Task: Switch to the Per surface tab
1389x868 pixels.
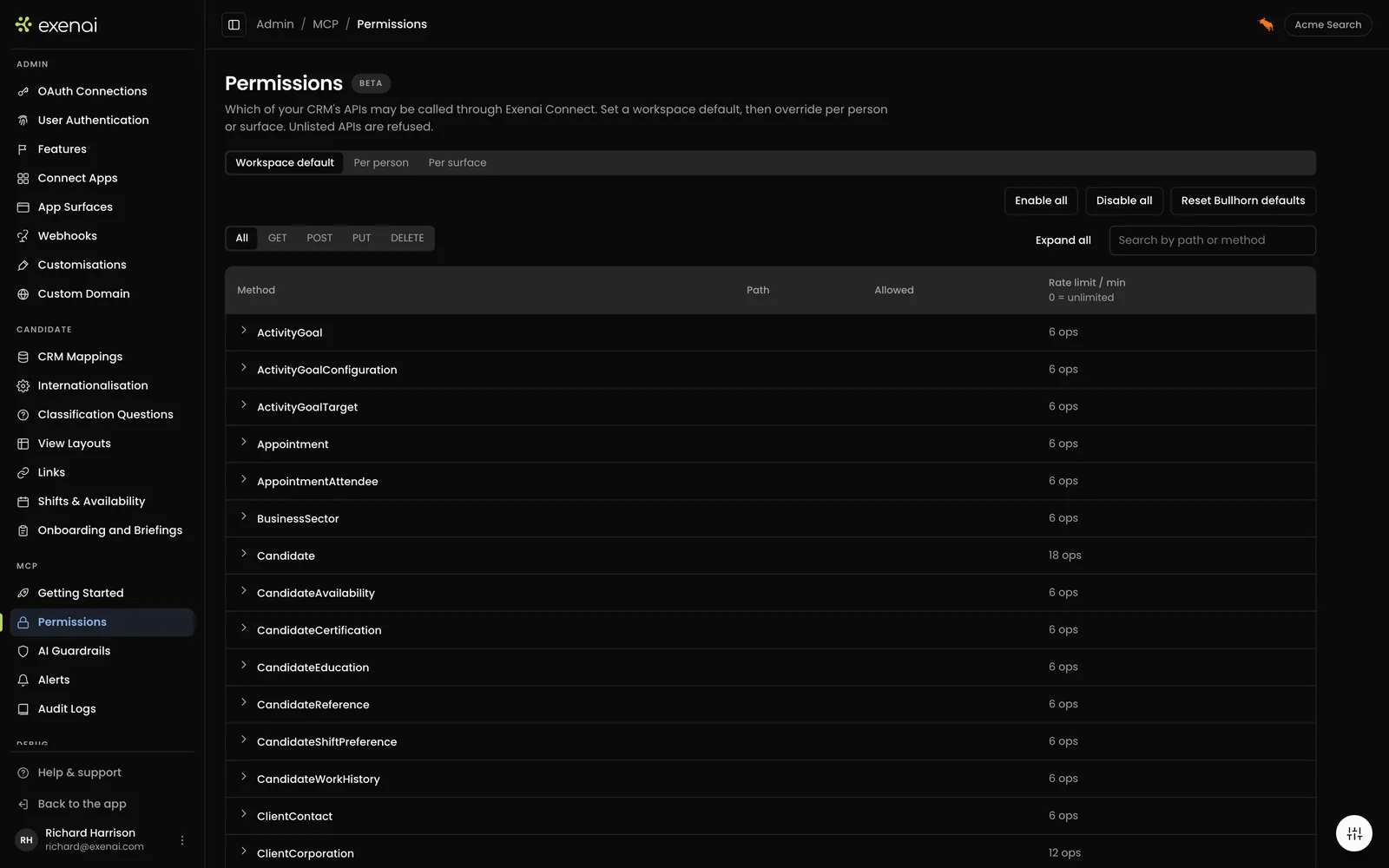Action: [x=458, y=163]
